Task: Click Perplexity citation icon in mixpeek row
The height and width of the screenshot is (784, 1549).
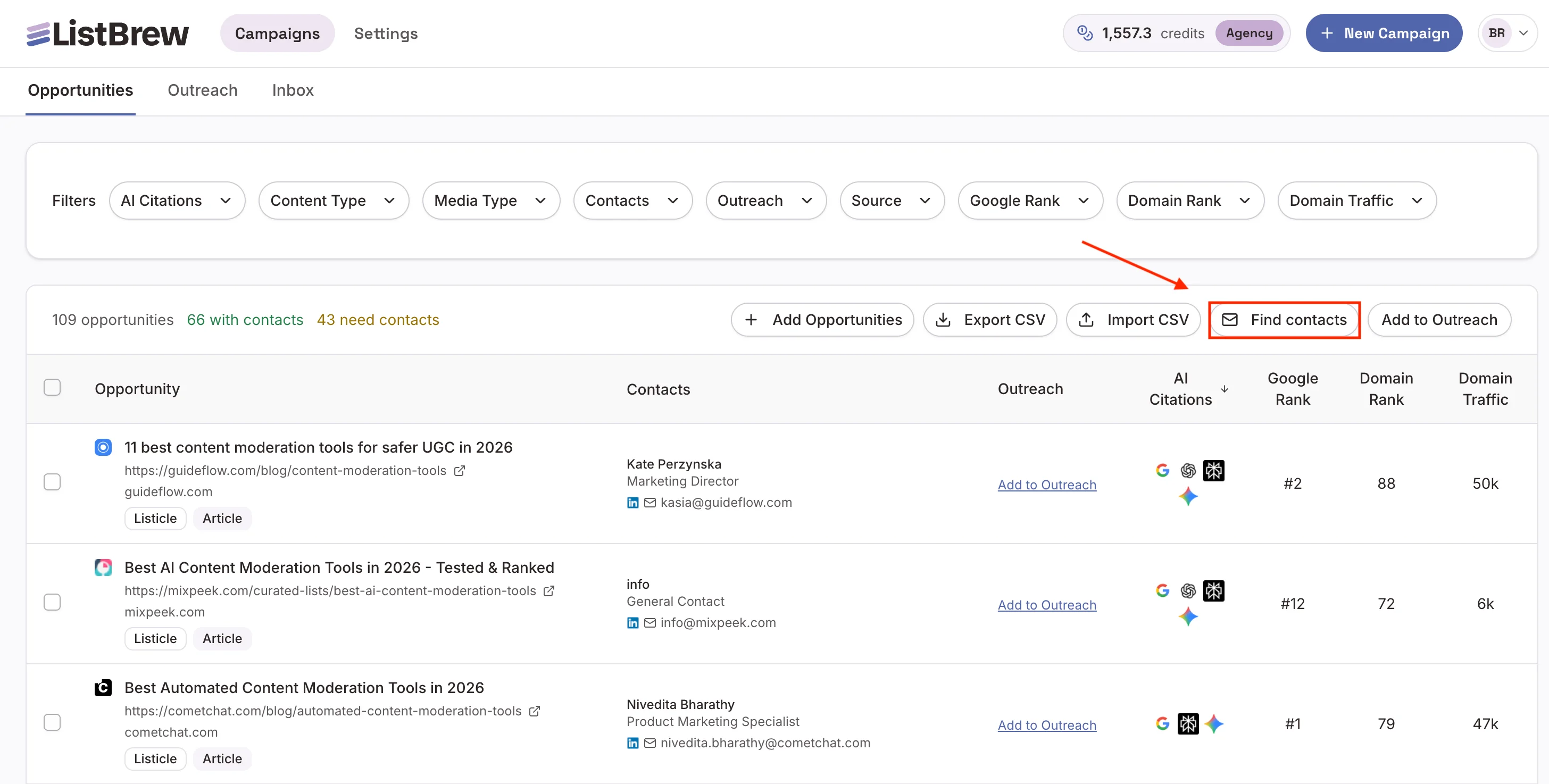Action: click(x=1213, y=590)
